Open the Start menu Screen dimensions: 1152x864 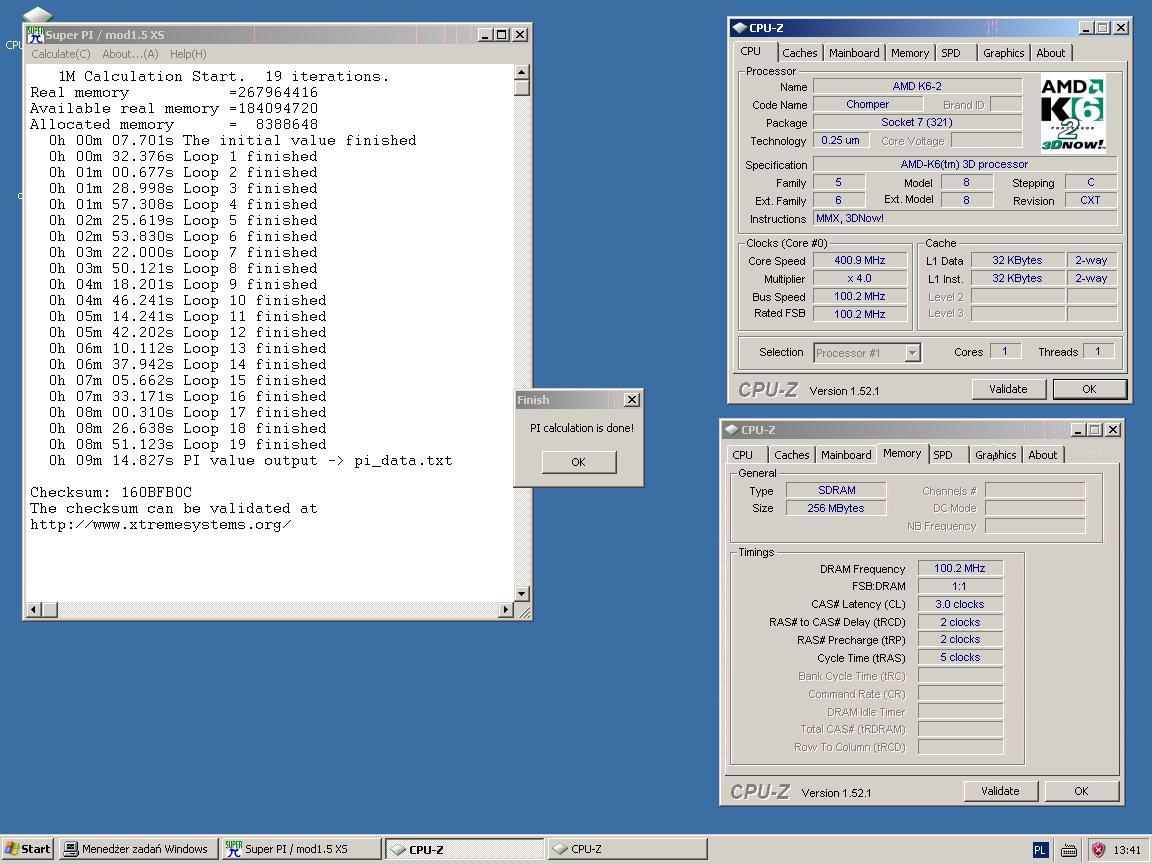pos(27,849)
